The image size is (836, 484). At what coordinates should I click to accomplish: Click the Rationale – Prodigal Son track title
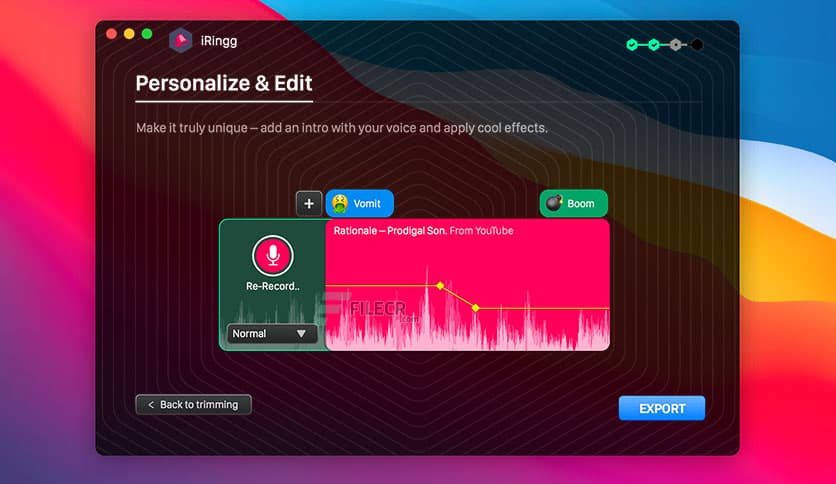390,231
